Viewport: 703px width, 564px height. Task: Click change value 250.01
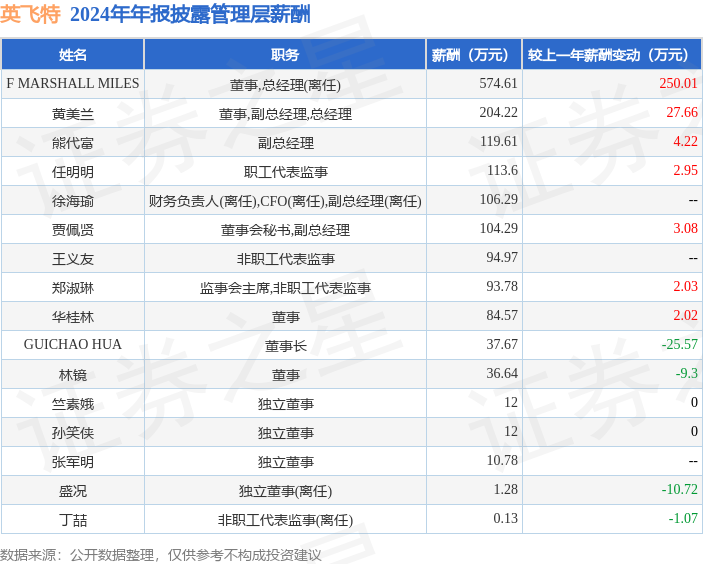(678, 83)
